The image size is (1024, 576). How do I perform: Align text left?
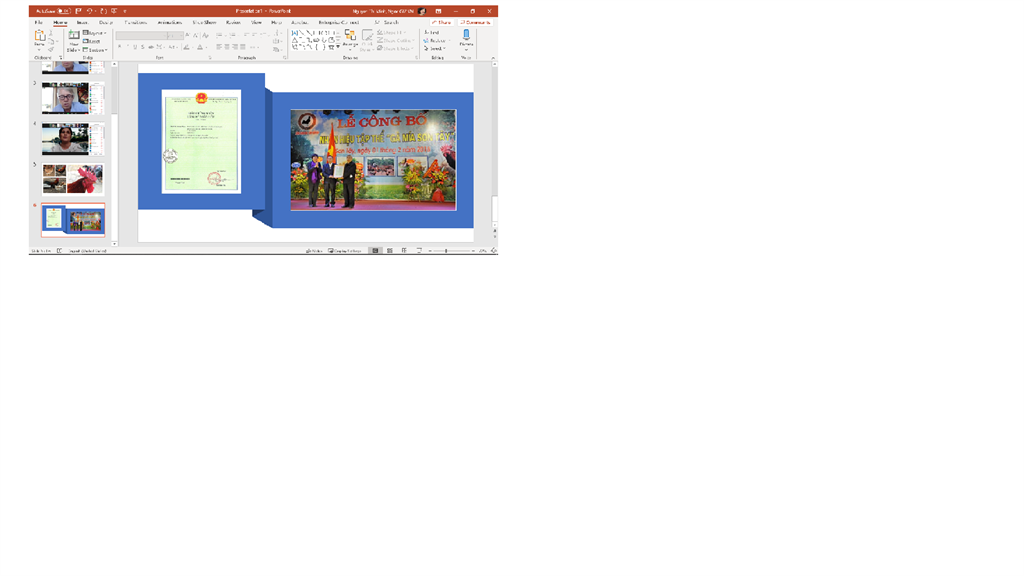point(219,47)
